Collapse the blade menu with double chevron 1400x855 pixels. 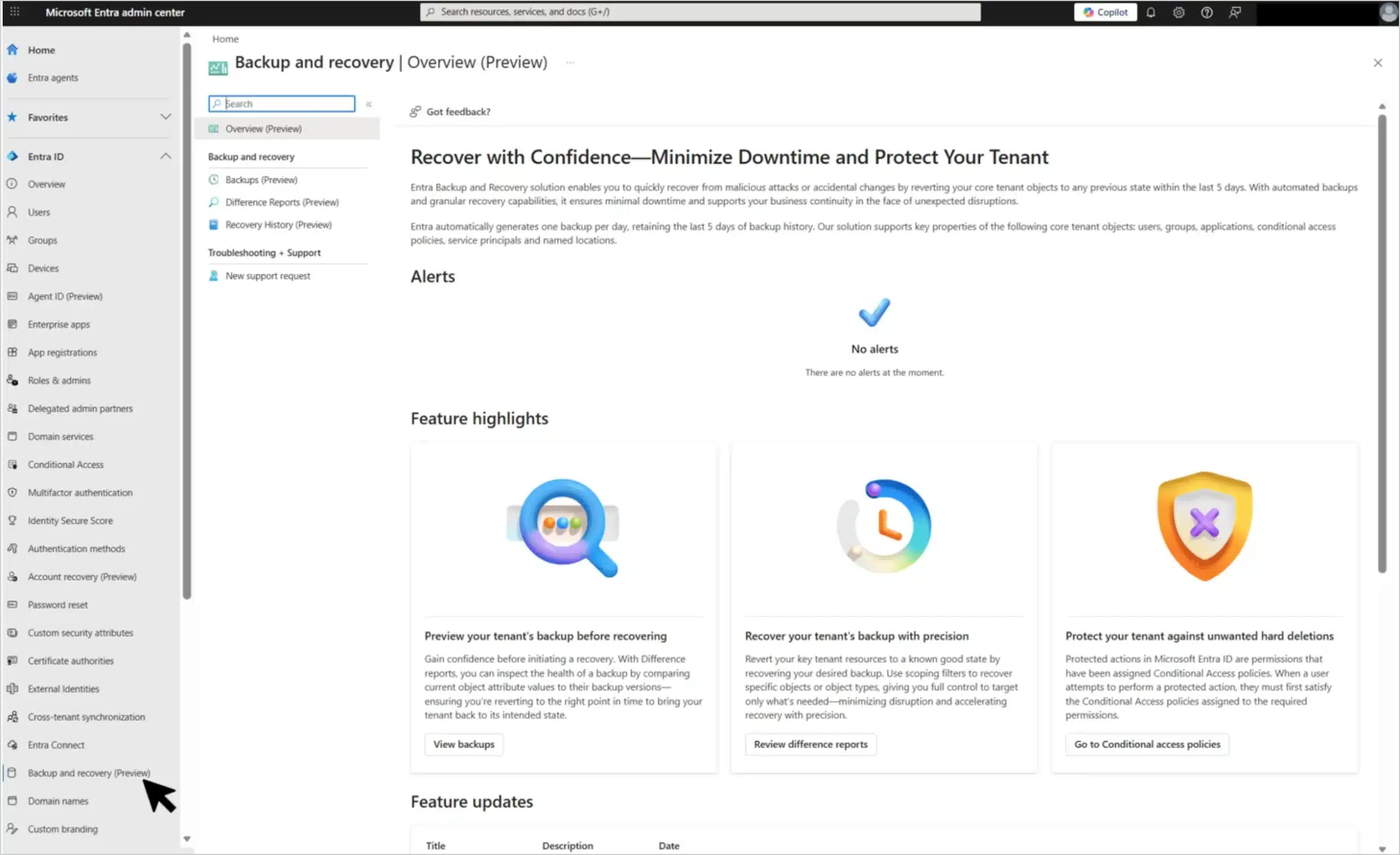tap(369, 104)
